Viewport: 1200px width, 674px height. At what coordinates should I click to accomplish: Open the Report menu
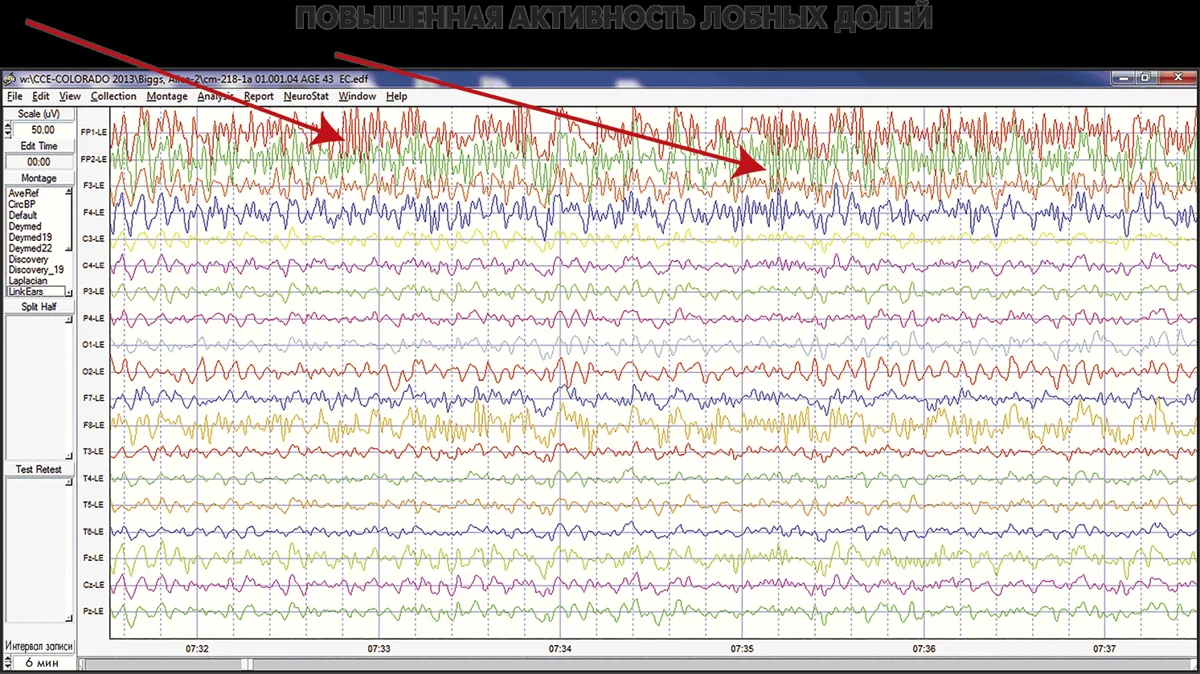pyautogui.click(x=258, y=96)
